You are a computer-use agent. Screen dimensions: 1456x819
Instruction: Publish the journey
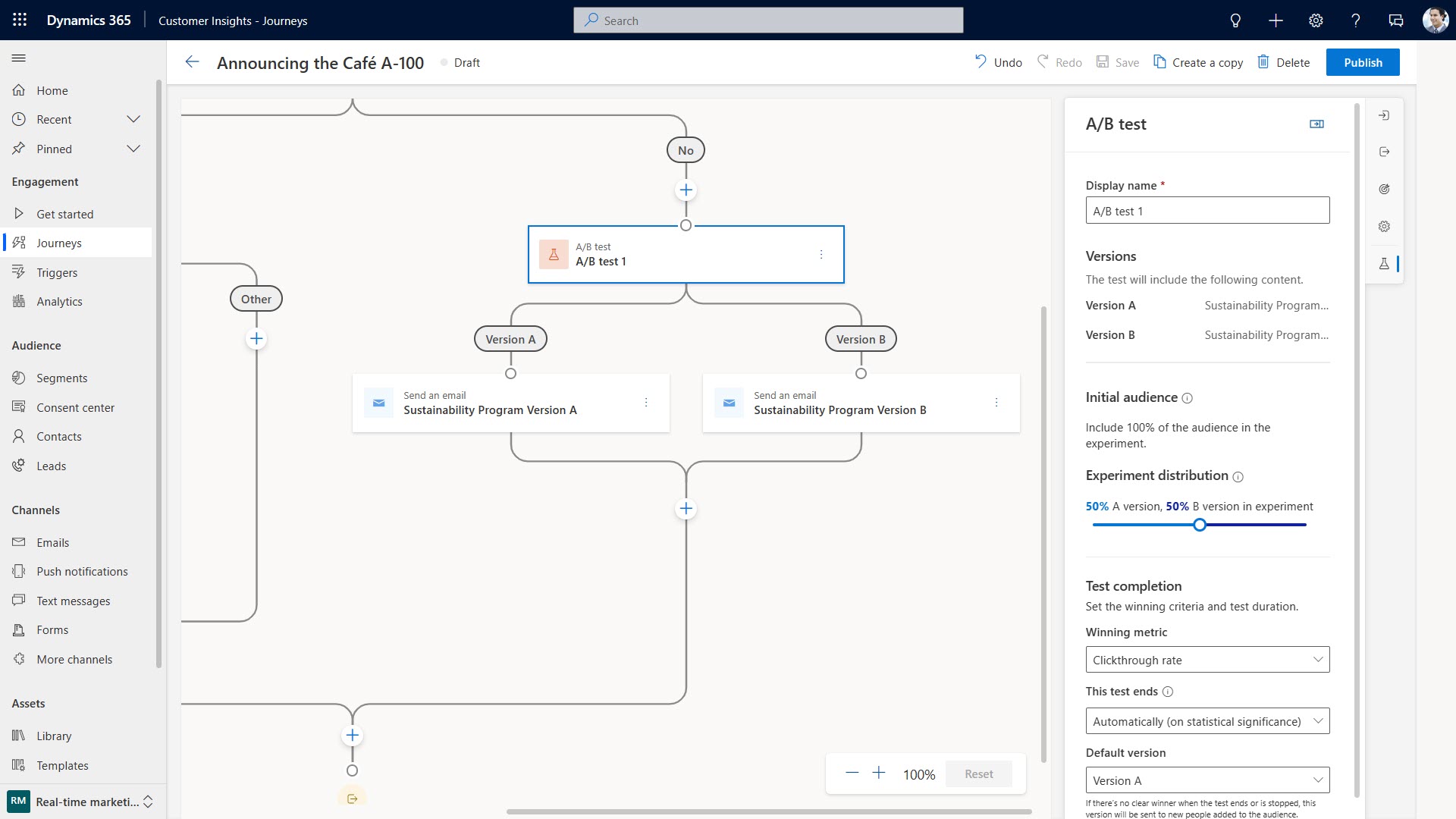click(x=1362, y=62)
